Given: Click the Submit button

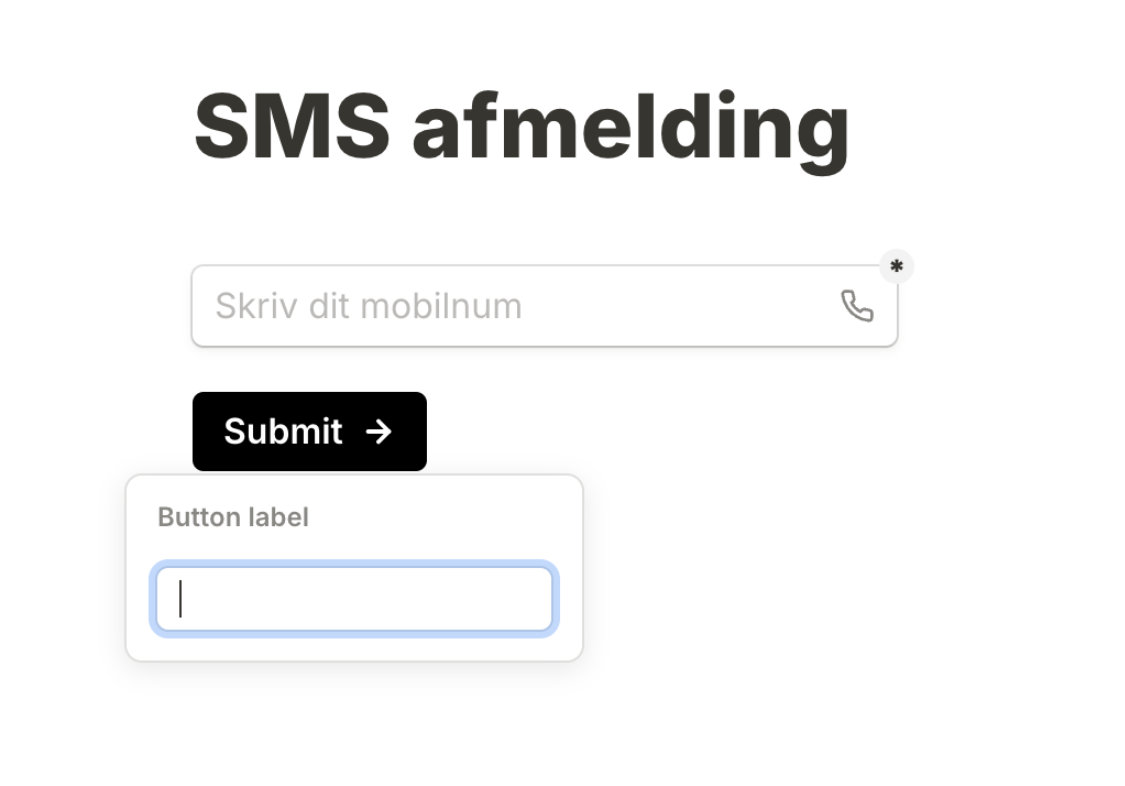Looking at the screenshot, I should [x=309, y=432].
